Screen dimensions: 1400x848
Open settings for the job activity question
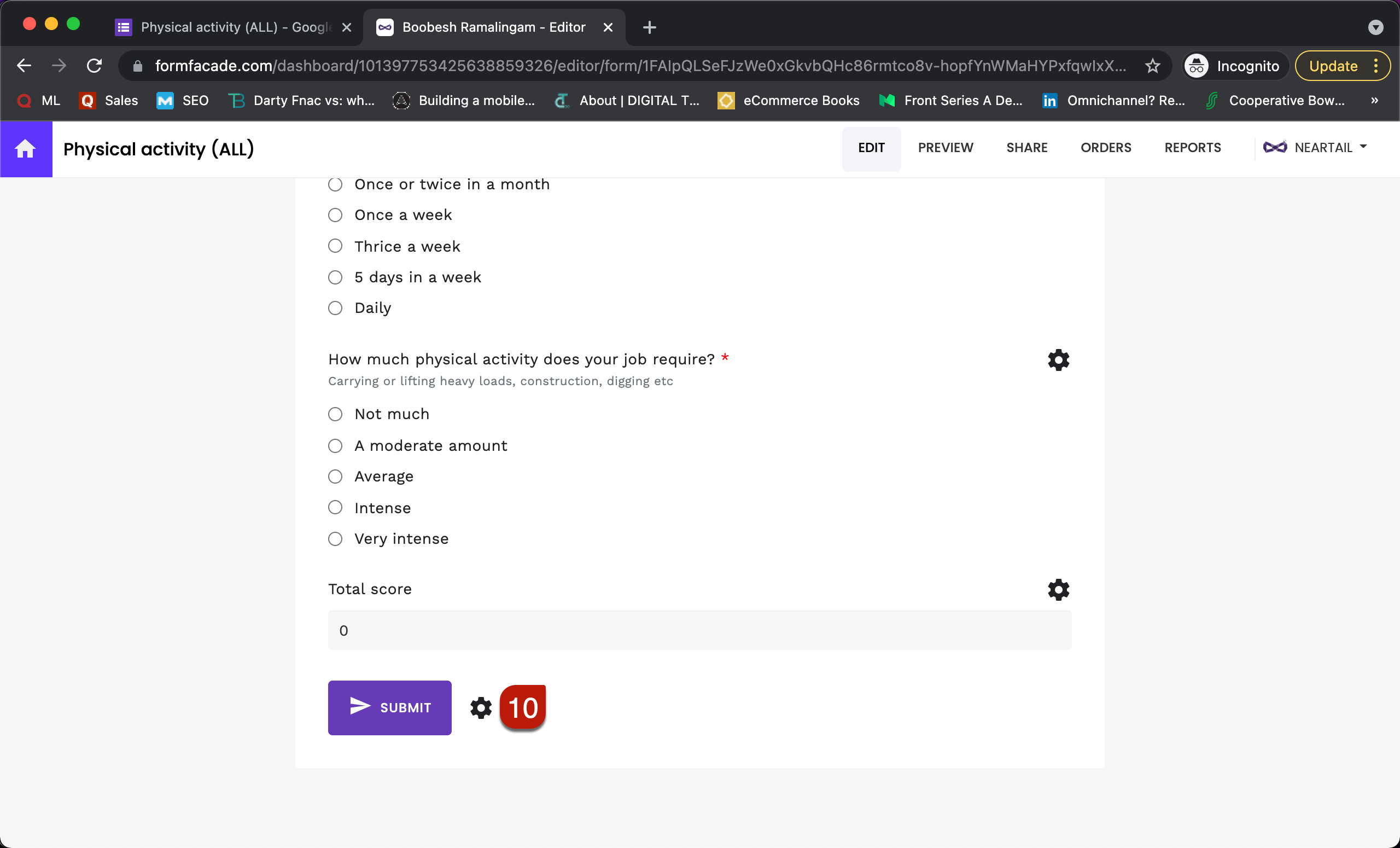coord(1058,359)
